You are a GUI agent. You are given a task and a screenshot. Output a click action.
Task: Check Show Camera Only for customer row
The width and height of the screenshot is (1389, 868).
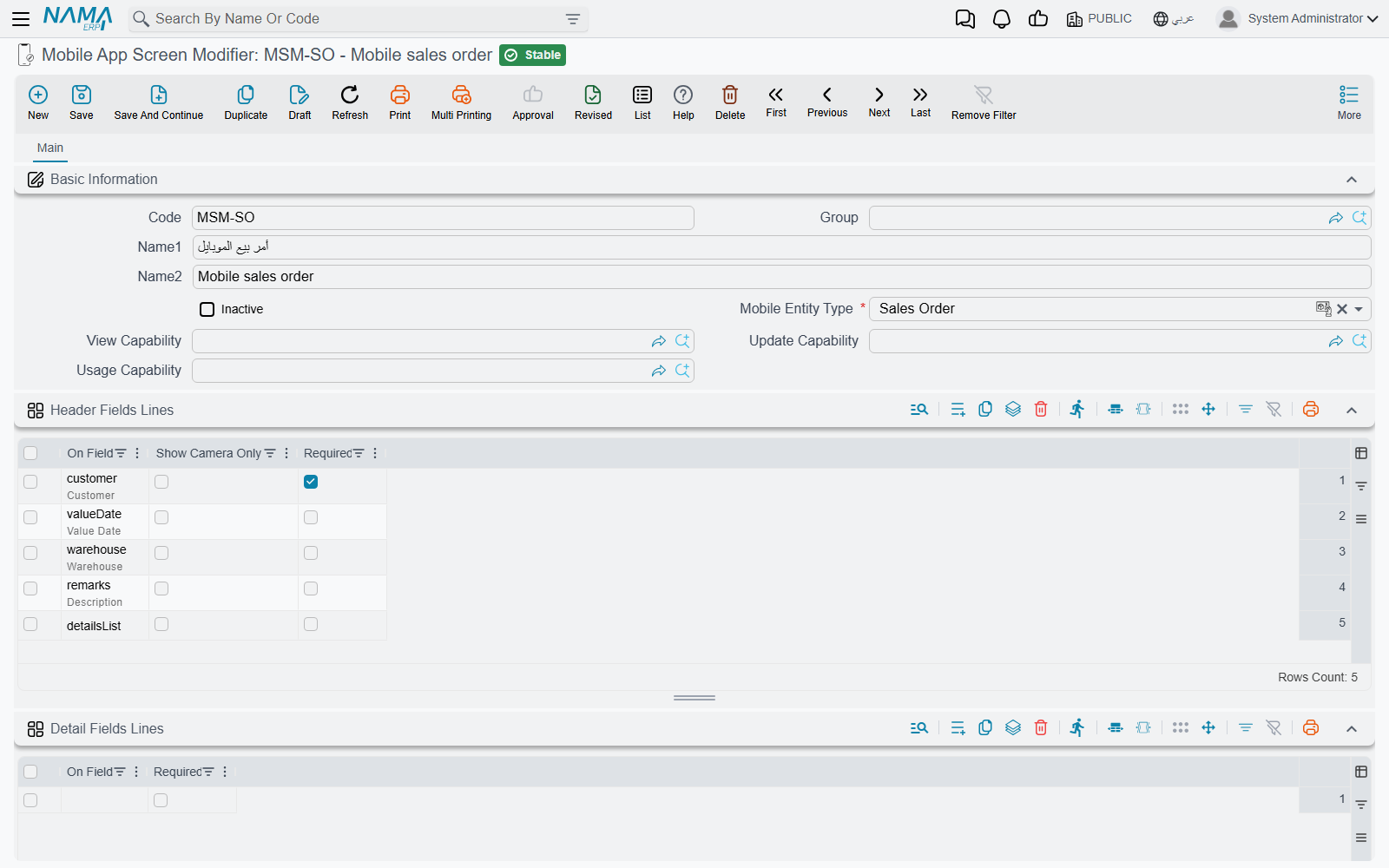click(x=161, y=482)
